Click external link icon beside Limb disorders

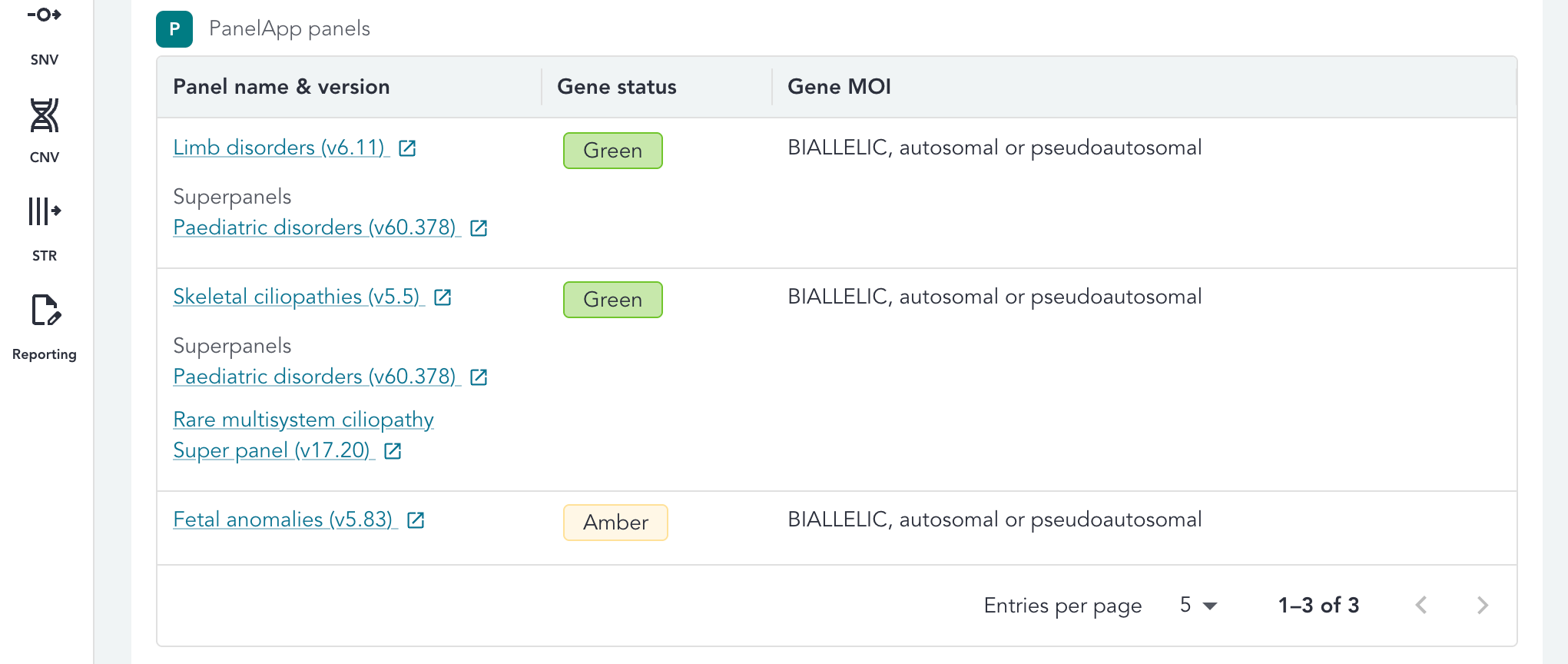click(407, 148)
